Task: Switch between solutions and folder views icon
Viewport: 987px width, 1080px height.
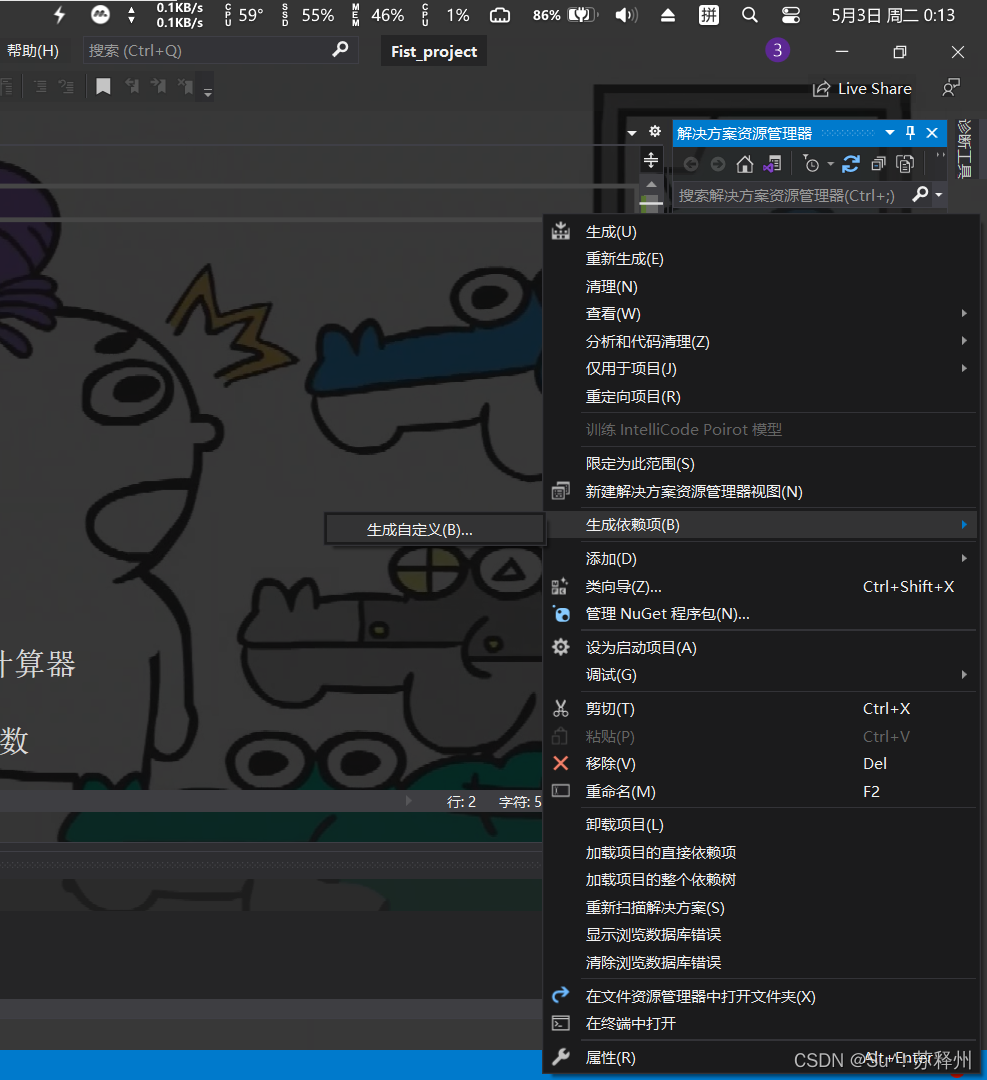Action: 772,164
